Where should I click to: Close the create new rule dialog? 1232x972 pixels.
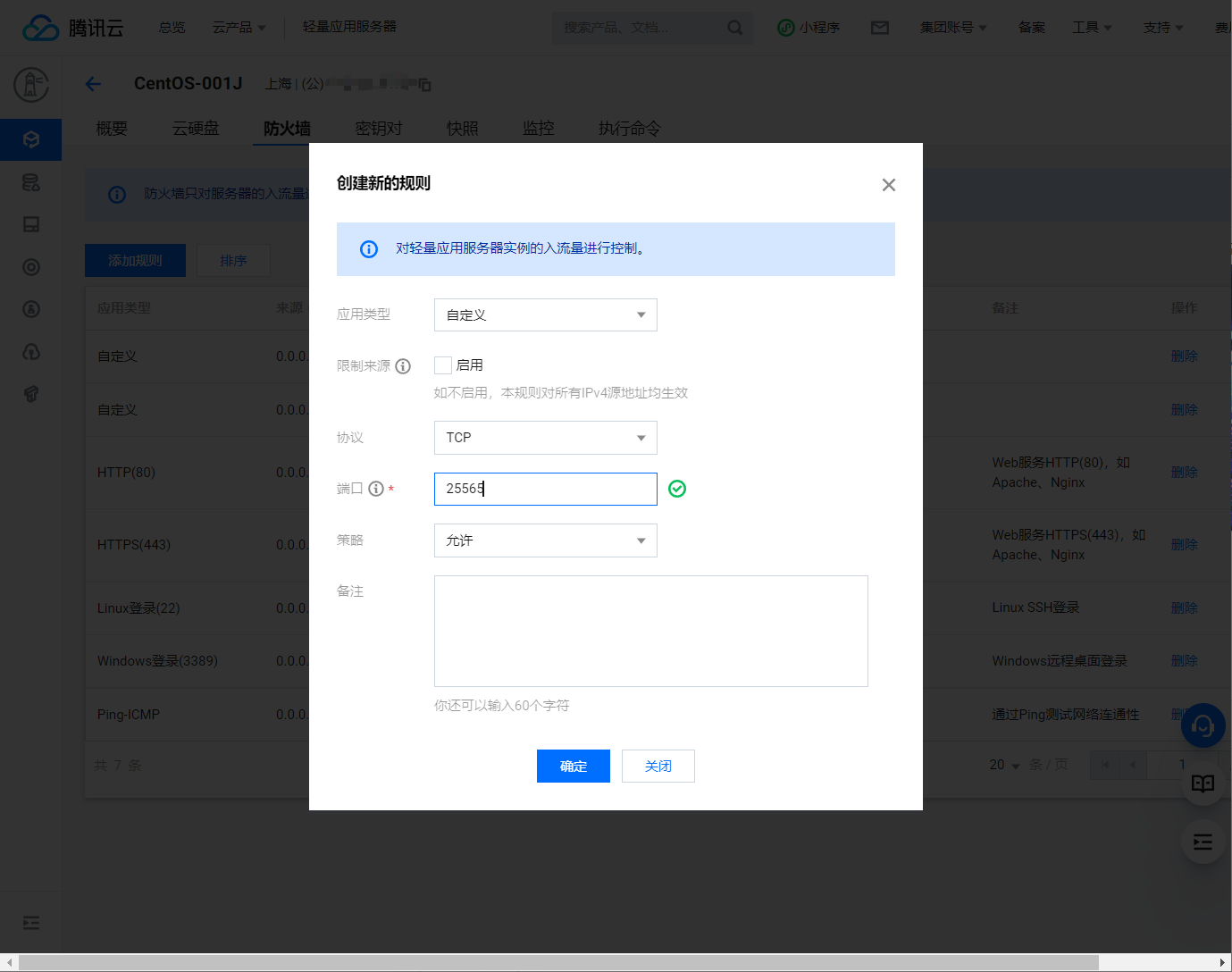pyautogui.click(x=888, y=185)
